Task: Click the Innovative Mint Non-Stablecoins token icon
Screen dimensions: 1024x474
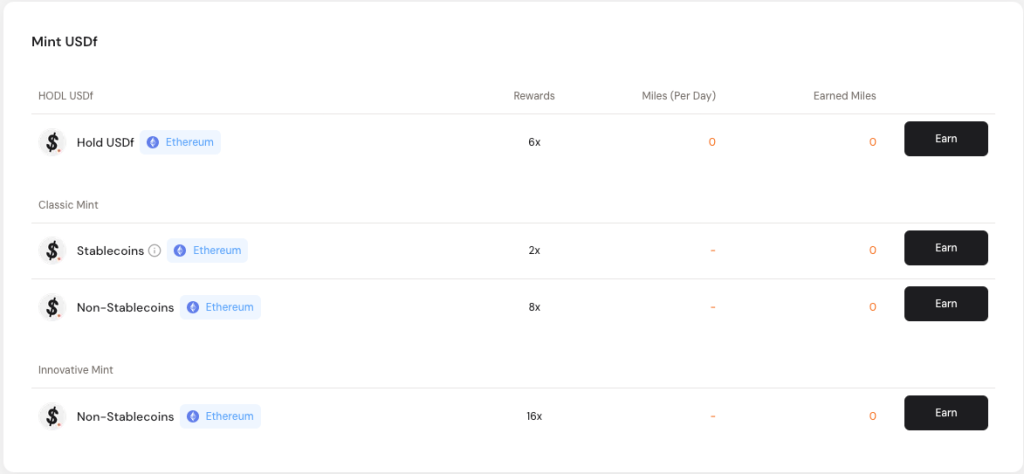Action: pyautogui.click(x=52, y=416)
